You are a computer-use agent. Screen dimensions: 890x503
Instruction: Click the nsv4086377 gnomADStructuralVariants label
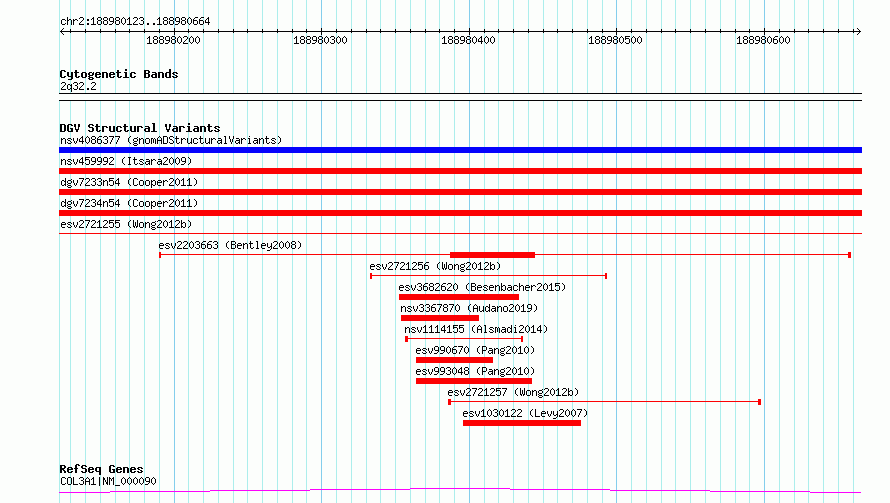(x=171, y=140)
